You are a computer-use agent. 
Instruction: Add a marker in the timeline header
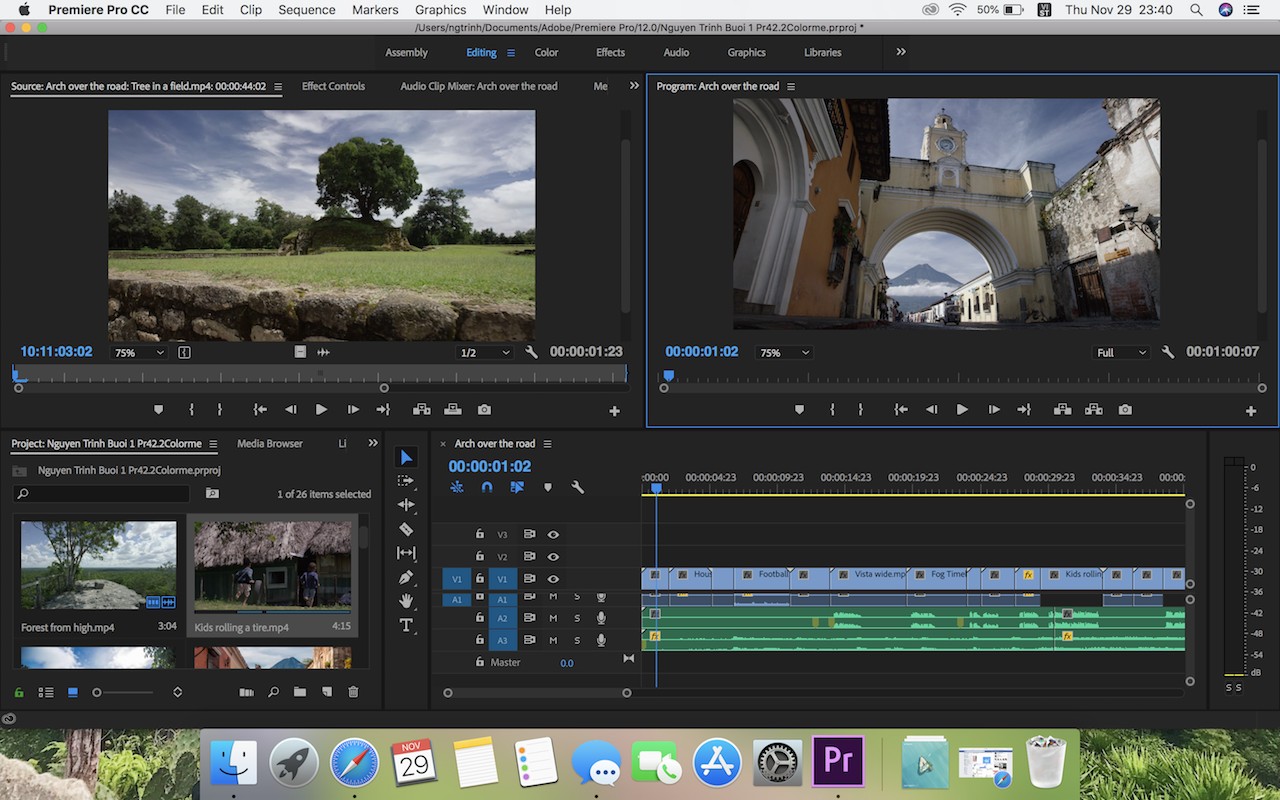tap(547, 487)
